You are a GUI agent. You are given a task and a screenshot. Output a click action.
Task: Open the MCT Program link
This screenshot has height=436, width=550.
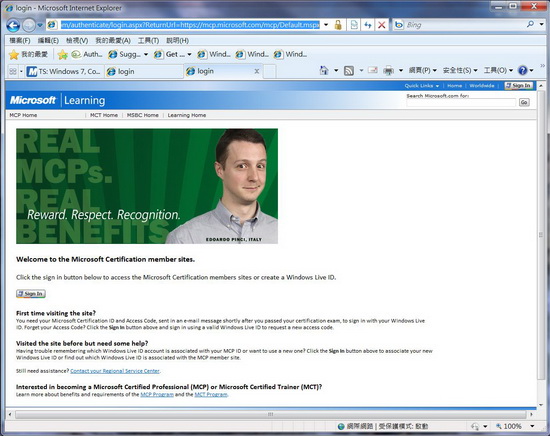pyautogui.click(x=211, y=394)
